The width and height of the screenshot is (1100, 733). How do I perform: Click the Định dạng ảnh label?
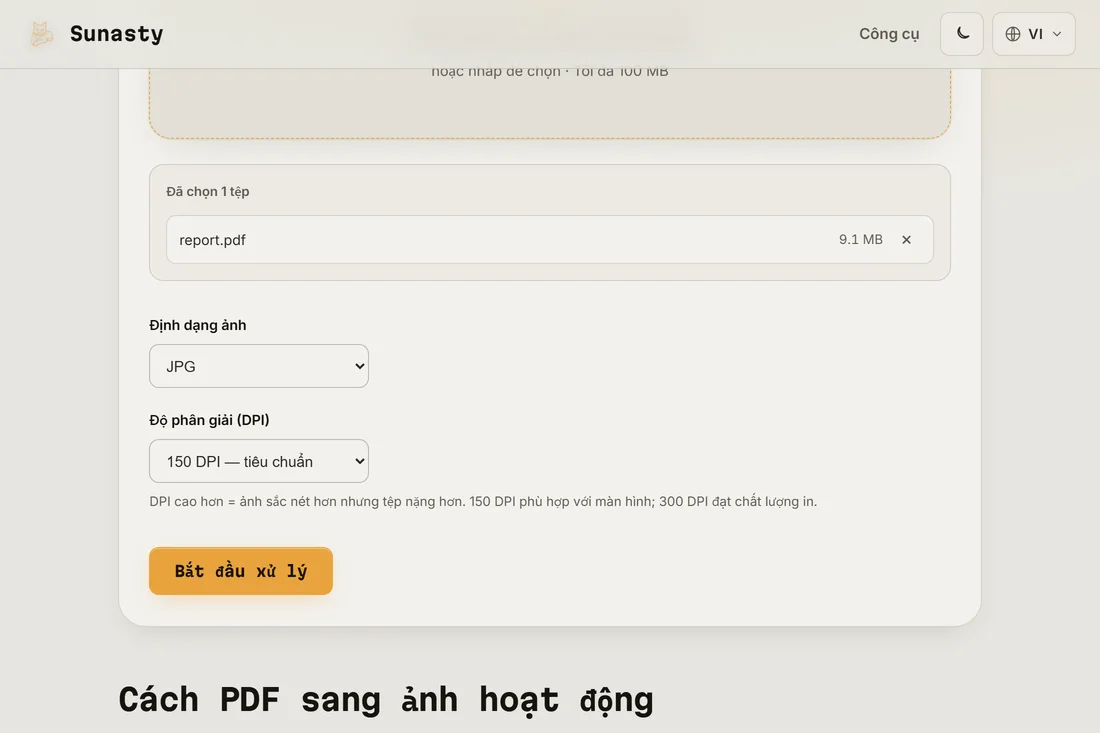point(198,325)
